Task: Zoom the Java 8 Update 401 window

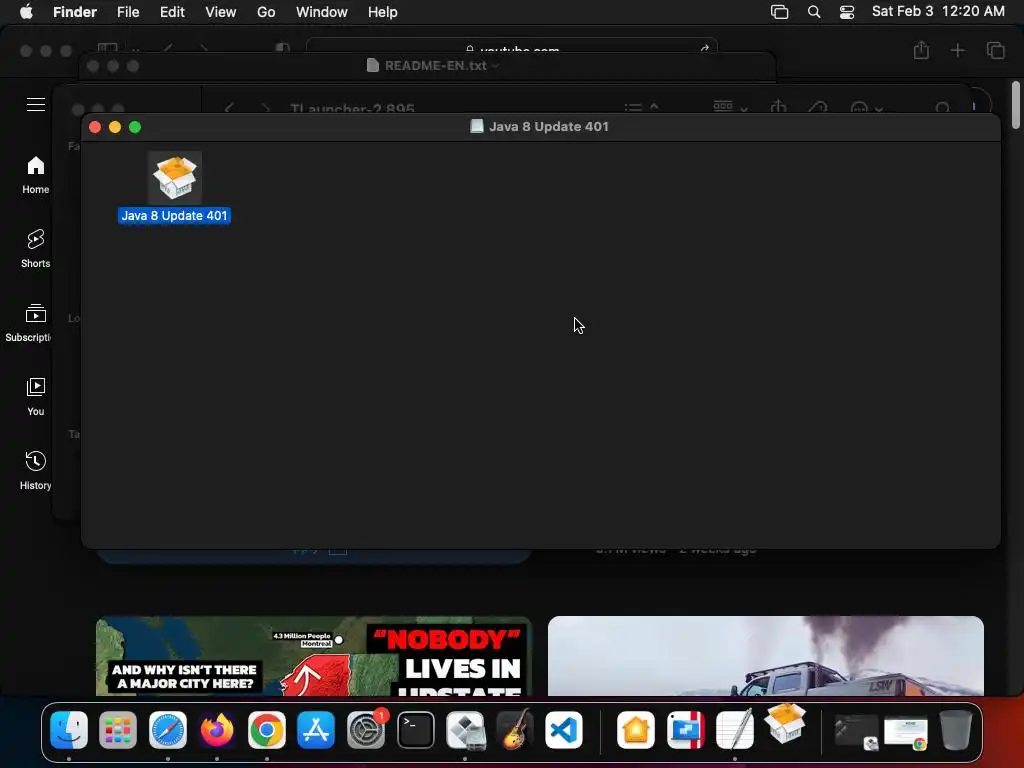Action: 135,127
